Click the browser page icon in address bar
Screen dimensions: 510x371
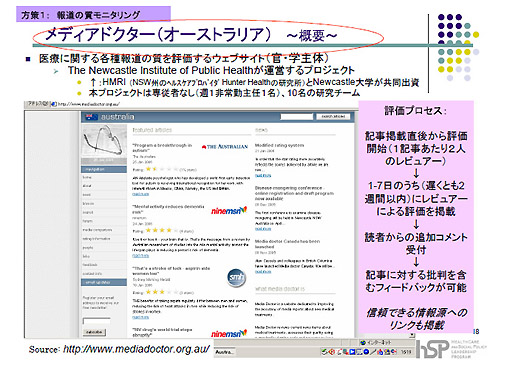point(54,104)
